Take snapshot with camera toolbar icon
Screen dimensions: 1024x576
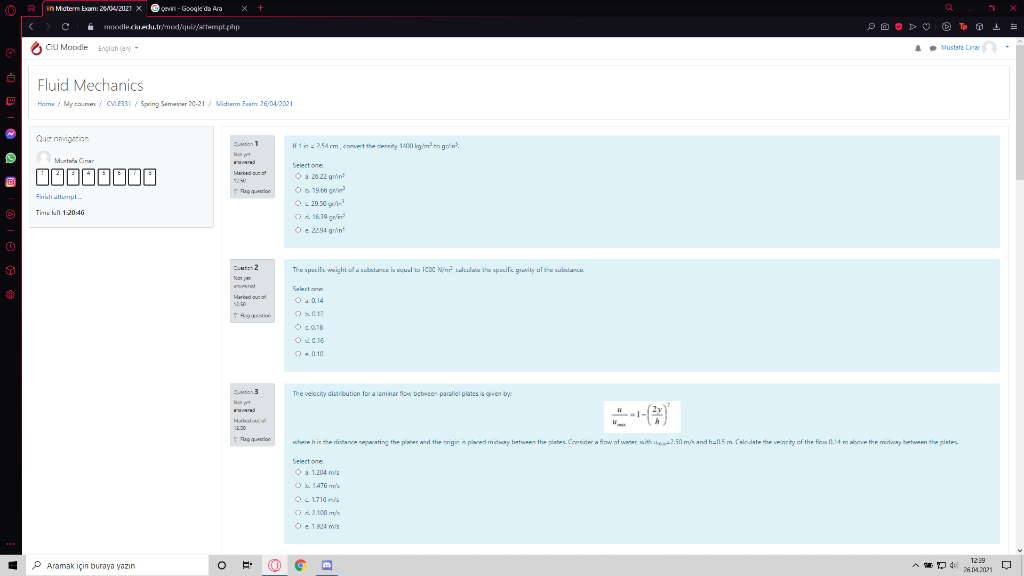(884, 27)
